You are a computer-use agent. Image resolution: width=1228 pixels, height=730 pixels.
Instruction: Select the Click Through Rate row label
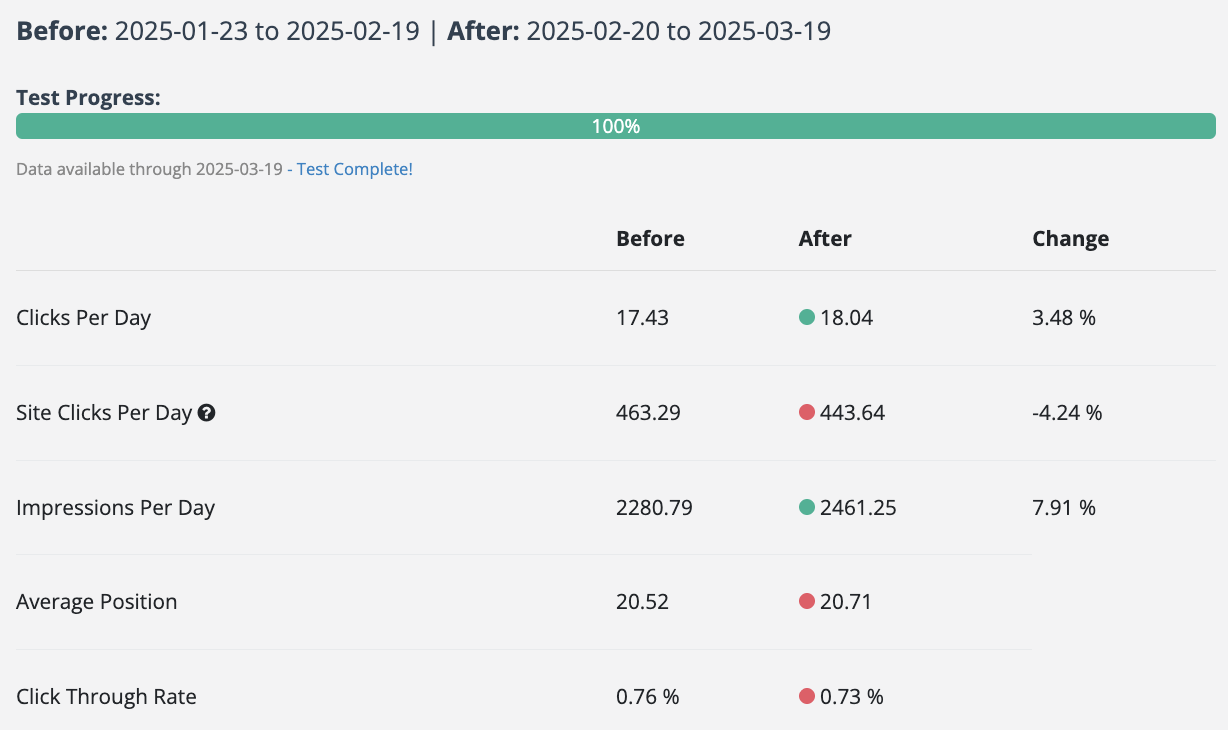[x=106, y=697]
